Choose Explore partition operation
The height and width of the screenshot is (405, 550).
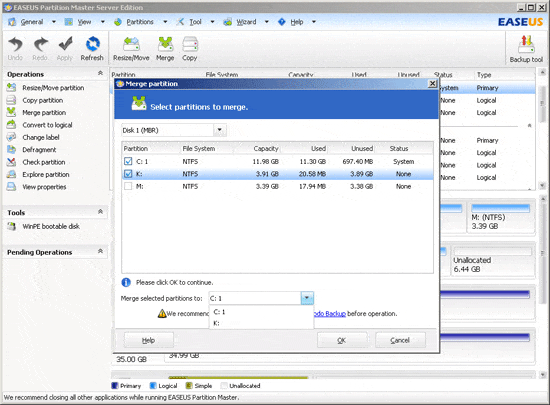[46, 174]
